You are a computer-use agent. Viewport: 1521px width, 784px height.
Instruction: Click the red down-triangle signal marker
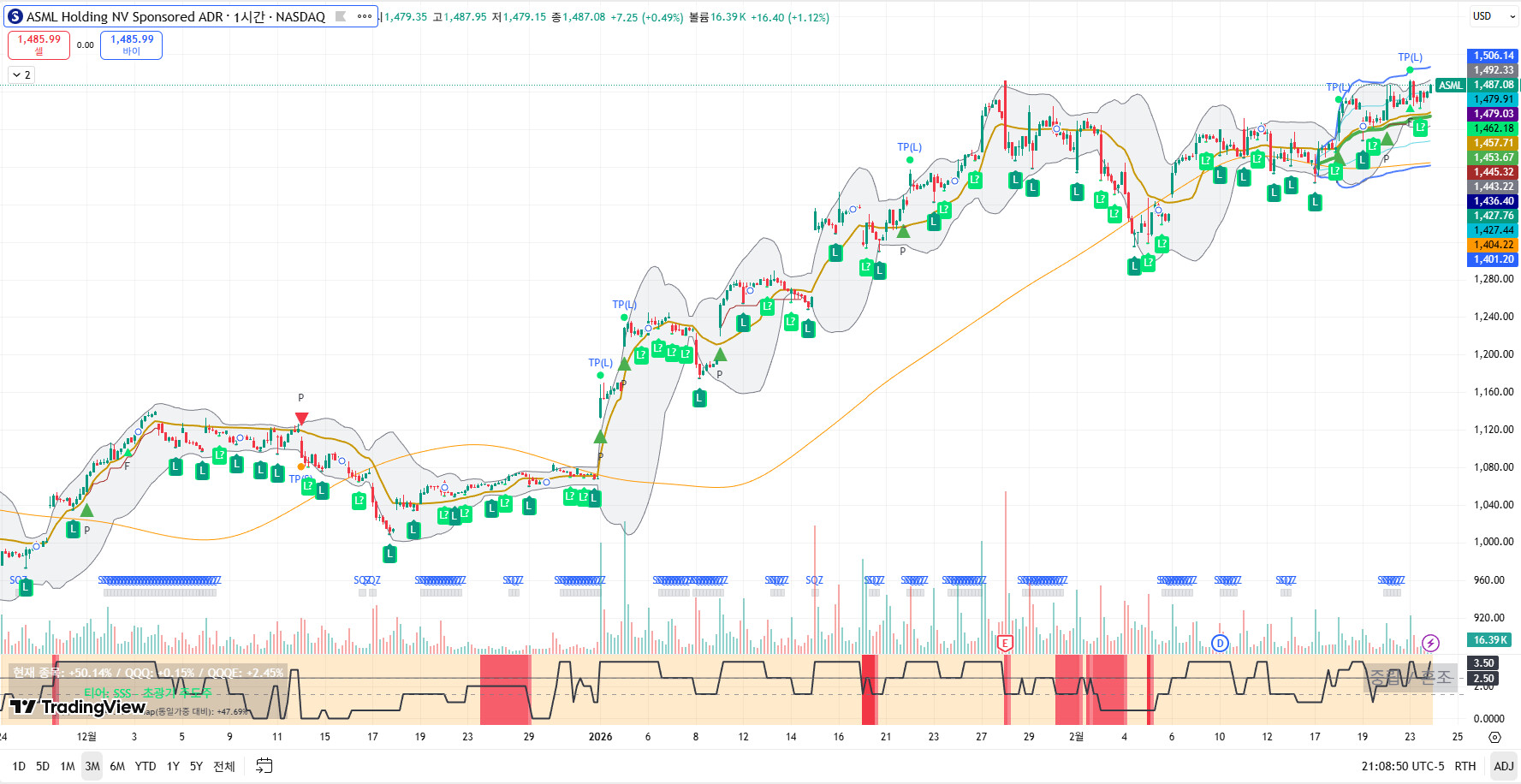(301, 419)
